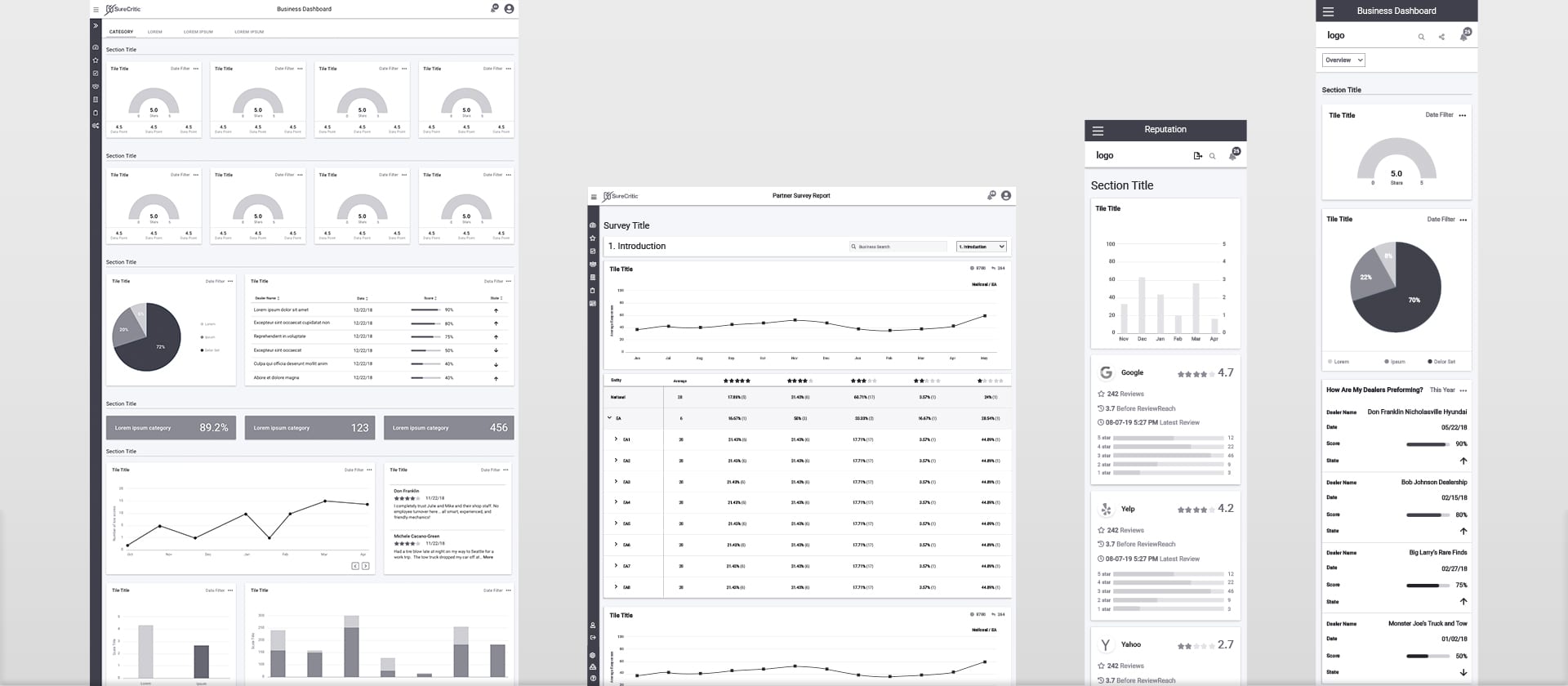This screenshot has width=1568, height=686.
Task: Open user account avatar in desktop Business Dashboard
Action: pyautogui.click(x=509, y=9)
